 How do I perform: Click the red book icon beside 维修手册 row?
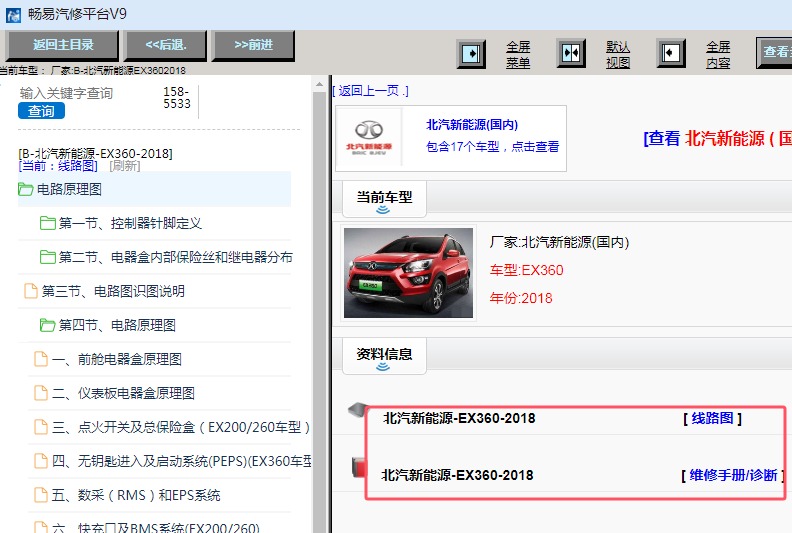(360, 467)
